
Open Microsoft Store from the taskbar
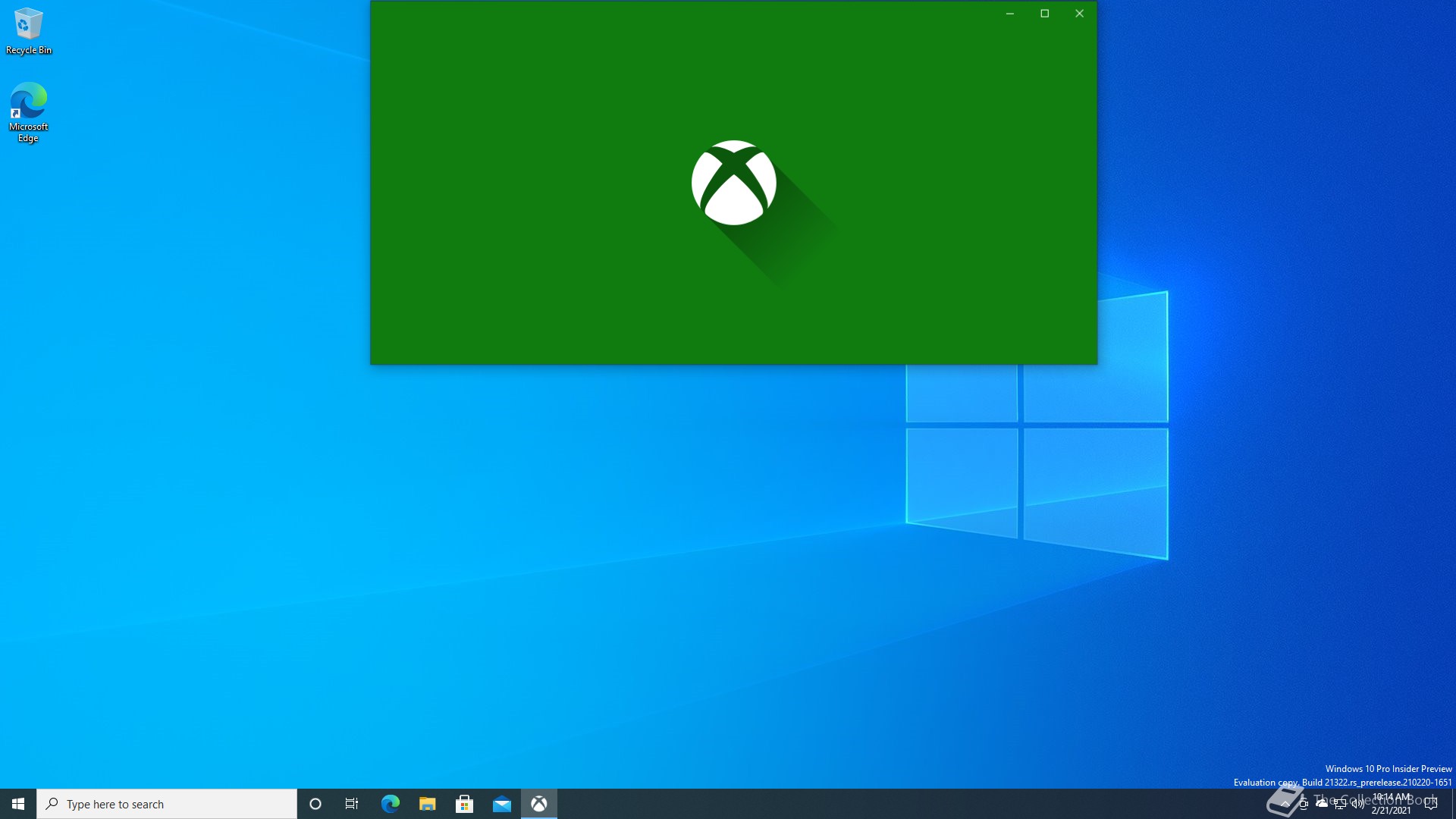click(464, 804)
